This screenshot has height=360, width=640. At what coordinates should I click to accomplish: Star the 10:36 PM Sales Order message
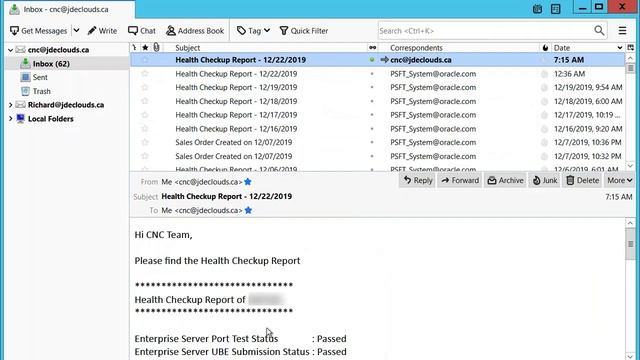145,142
